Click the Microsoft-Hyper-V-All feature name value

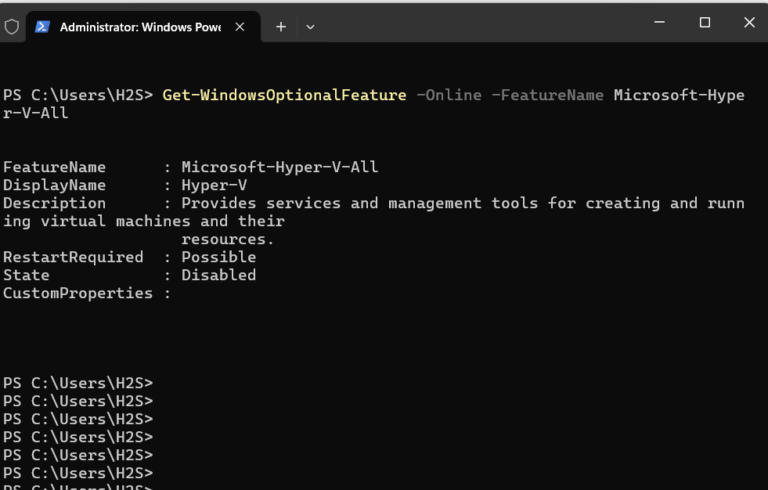280,167
